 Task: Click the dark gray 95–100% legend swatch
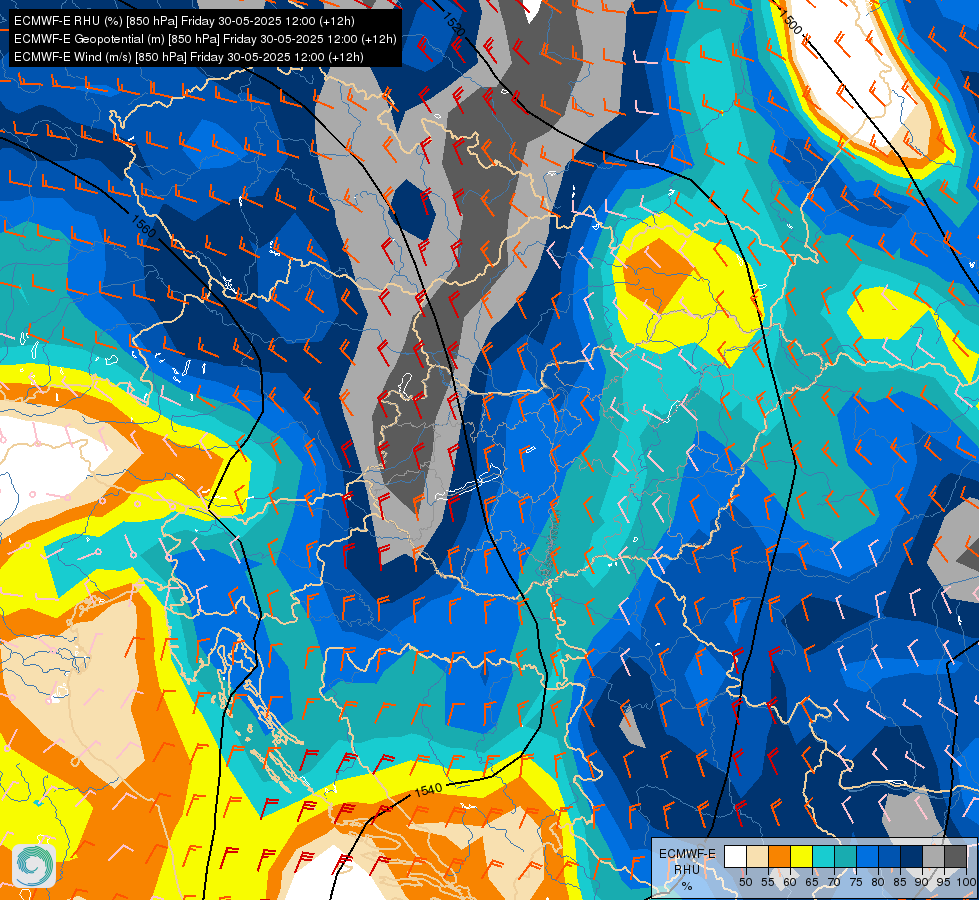pos(955,856)
